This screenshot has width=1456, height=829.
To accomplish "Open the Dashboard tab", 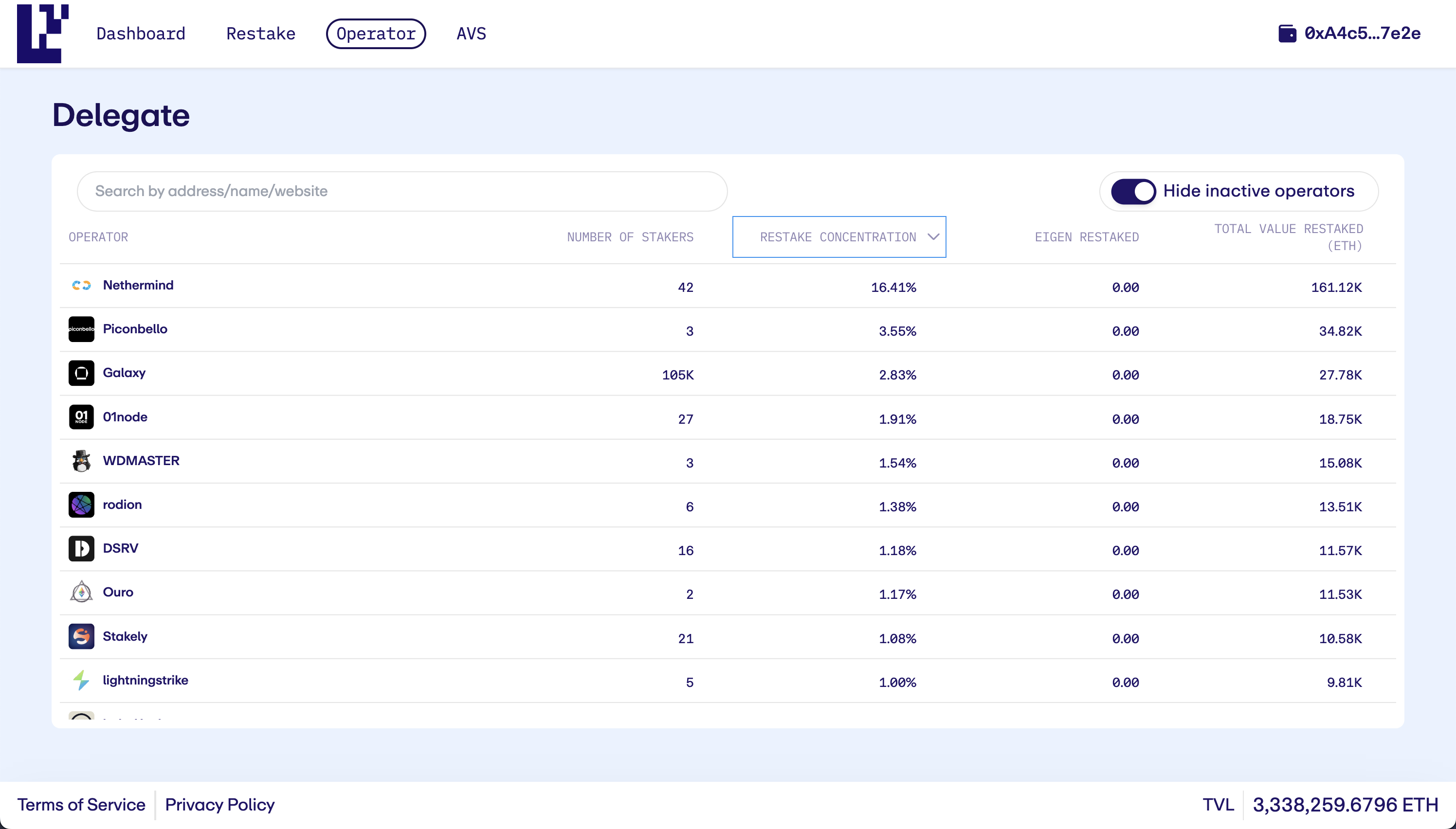I will pyautogui.click(x=141, y=34).
